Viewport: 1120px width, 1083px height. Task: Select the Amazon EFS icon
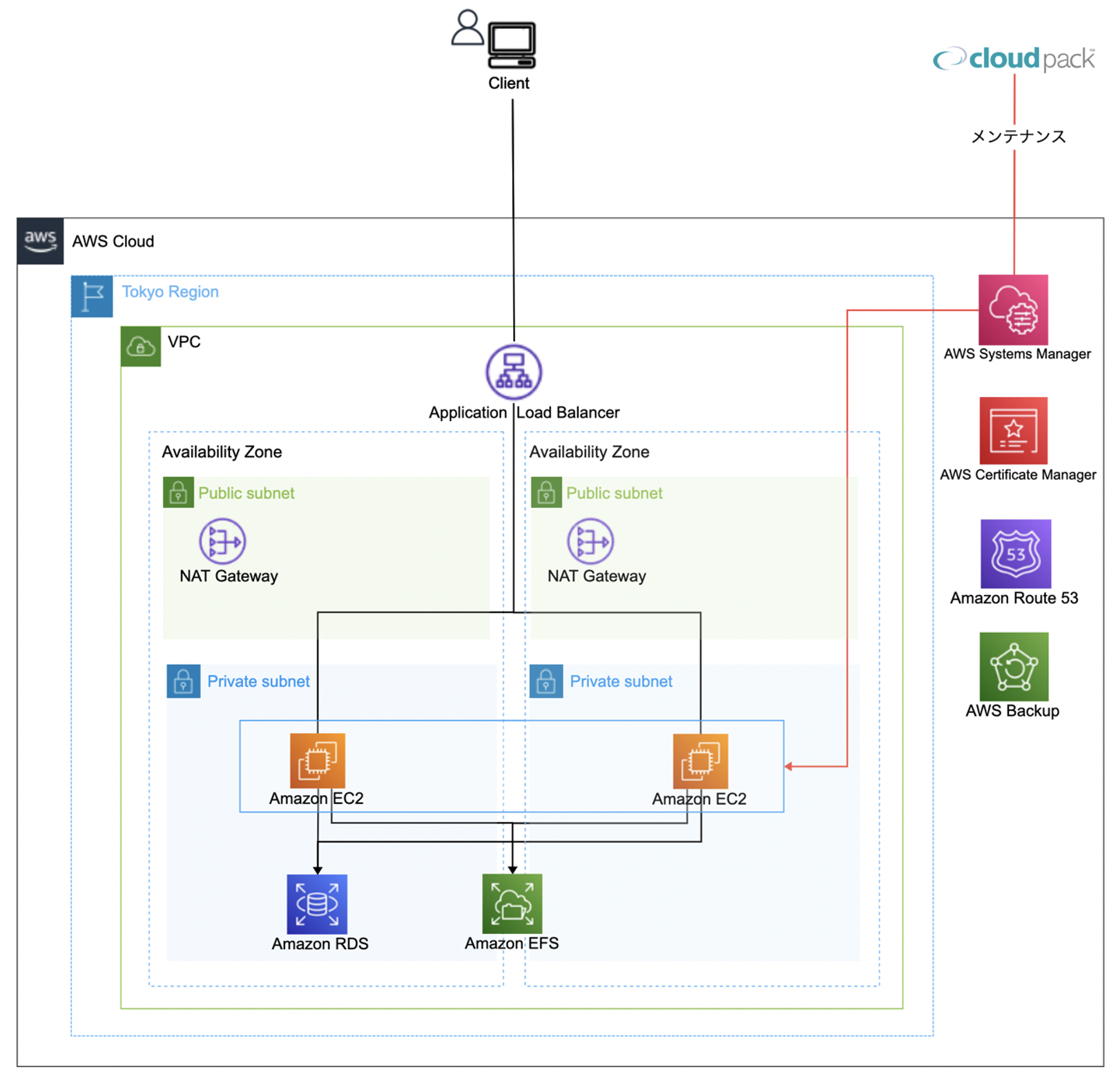(x=512, y=904)
